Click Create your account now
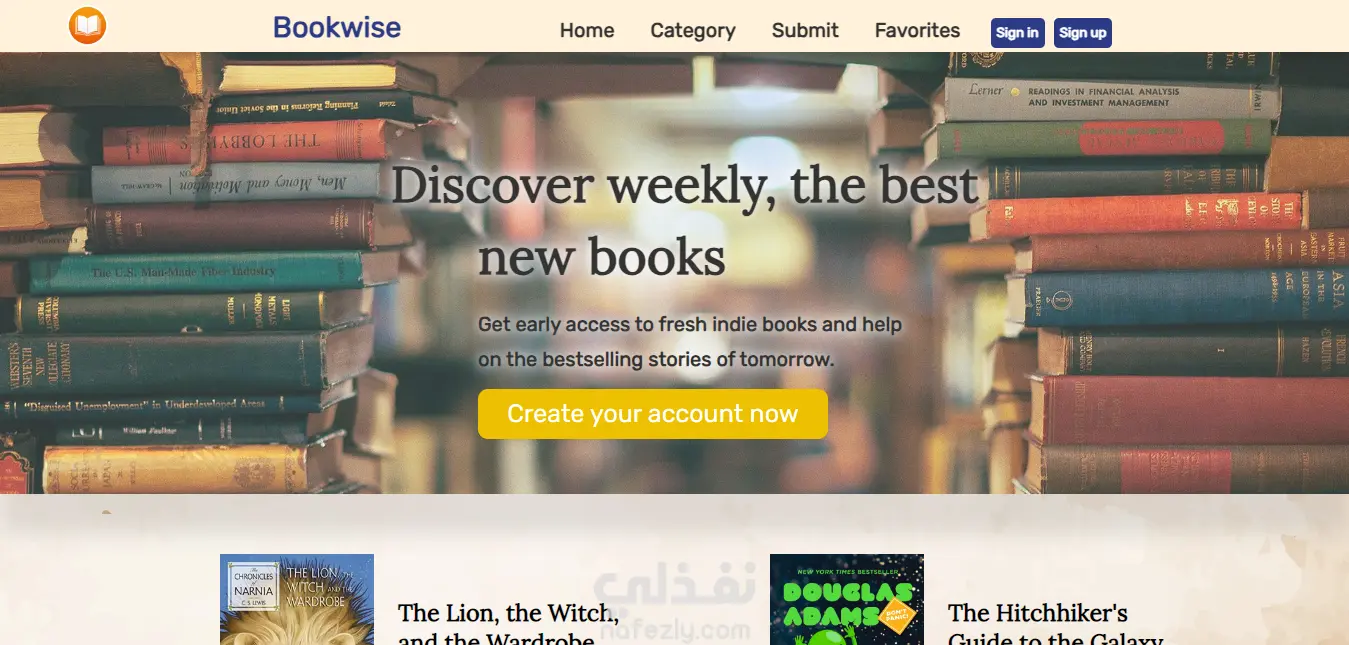 [x=652, y=414]
